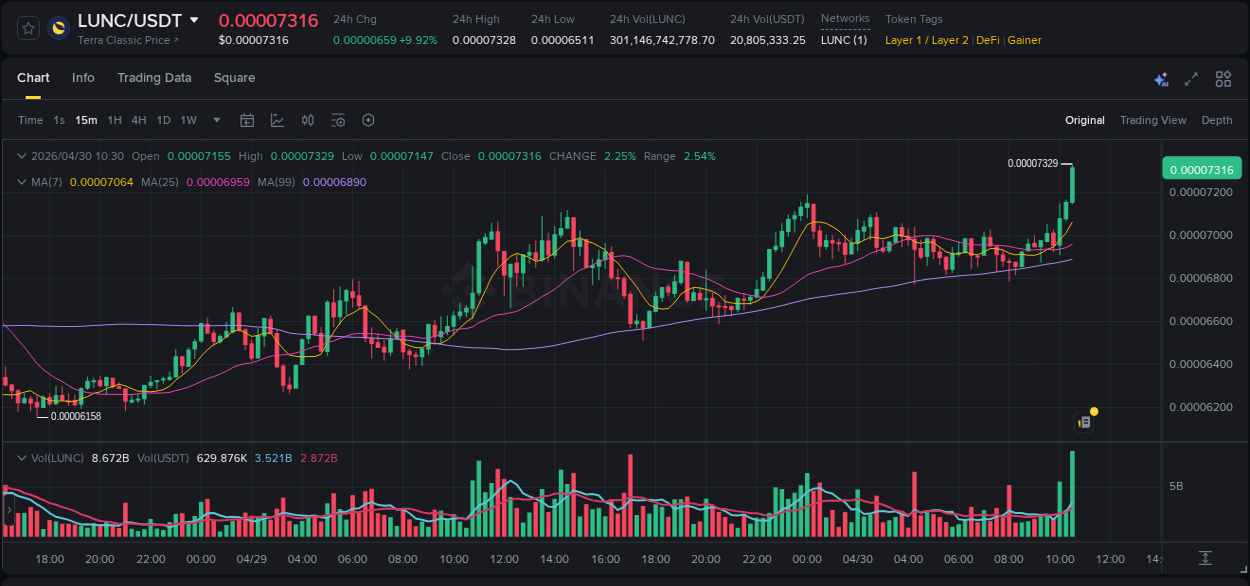The image size is (1250, 586).
Task: Click the large red price 0.00007316 header
Action: (x=268, y=21)
